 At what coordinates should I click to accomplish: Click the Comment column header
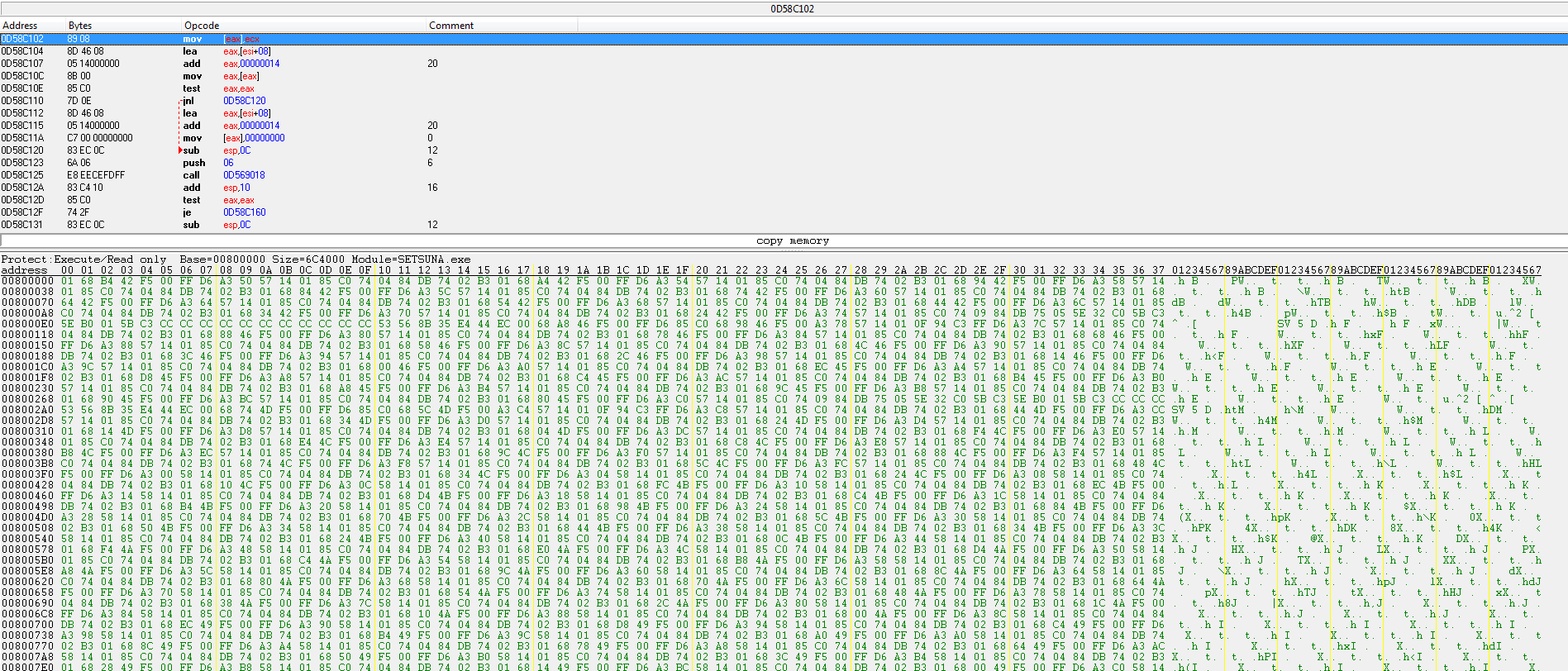tap(451, 26)
